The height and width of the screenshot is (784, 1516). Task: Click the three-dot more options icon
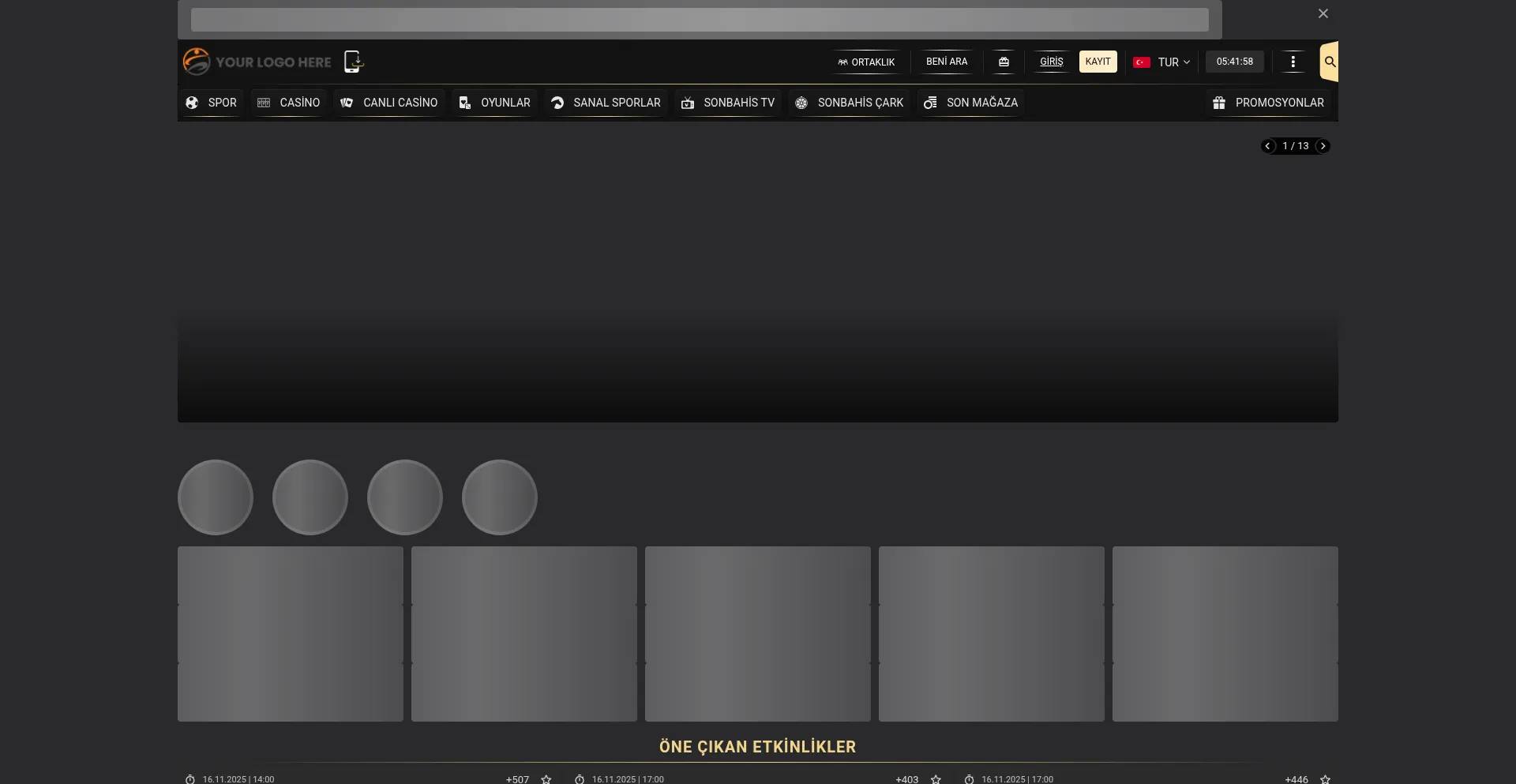(x=1293, y=62)
